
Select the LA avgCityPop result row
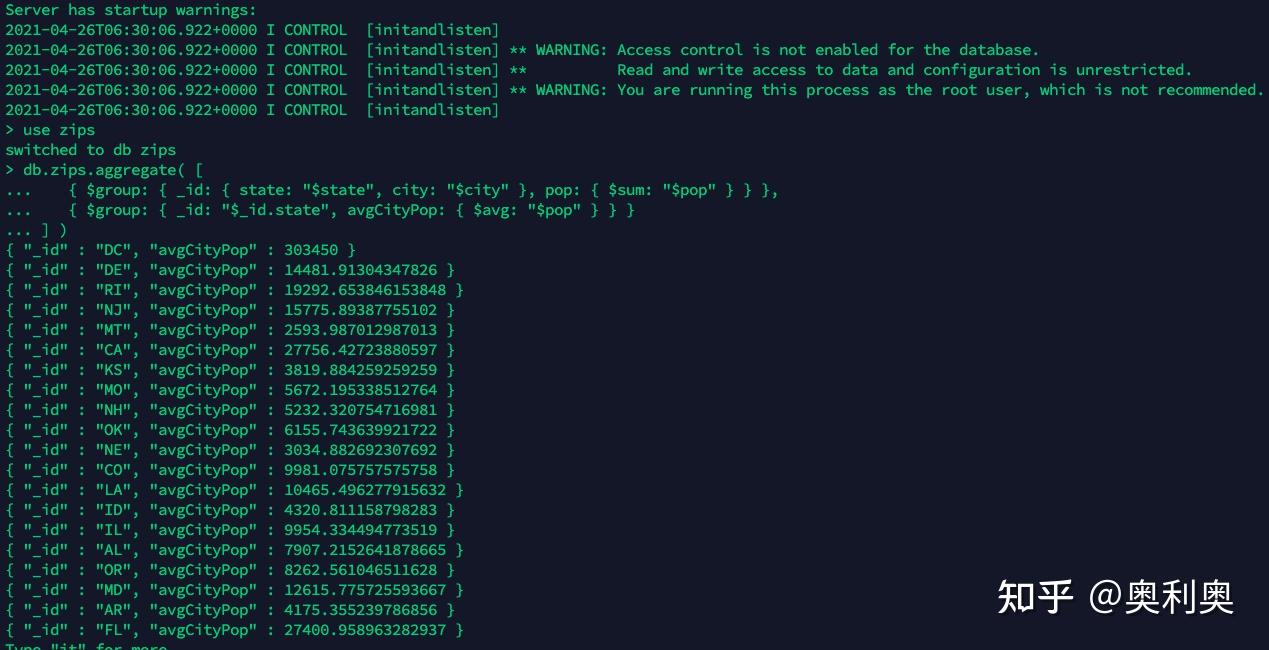(x=234, y=490)
